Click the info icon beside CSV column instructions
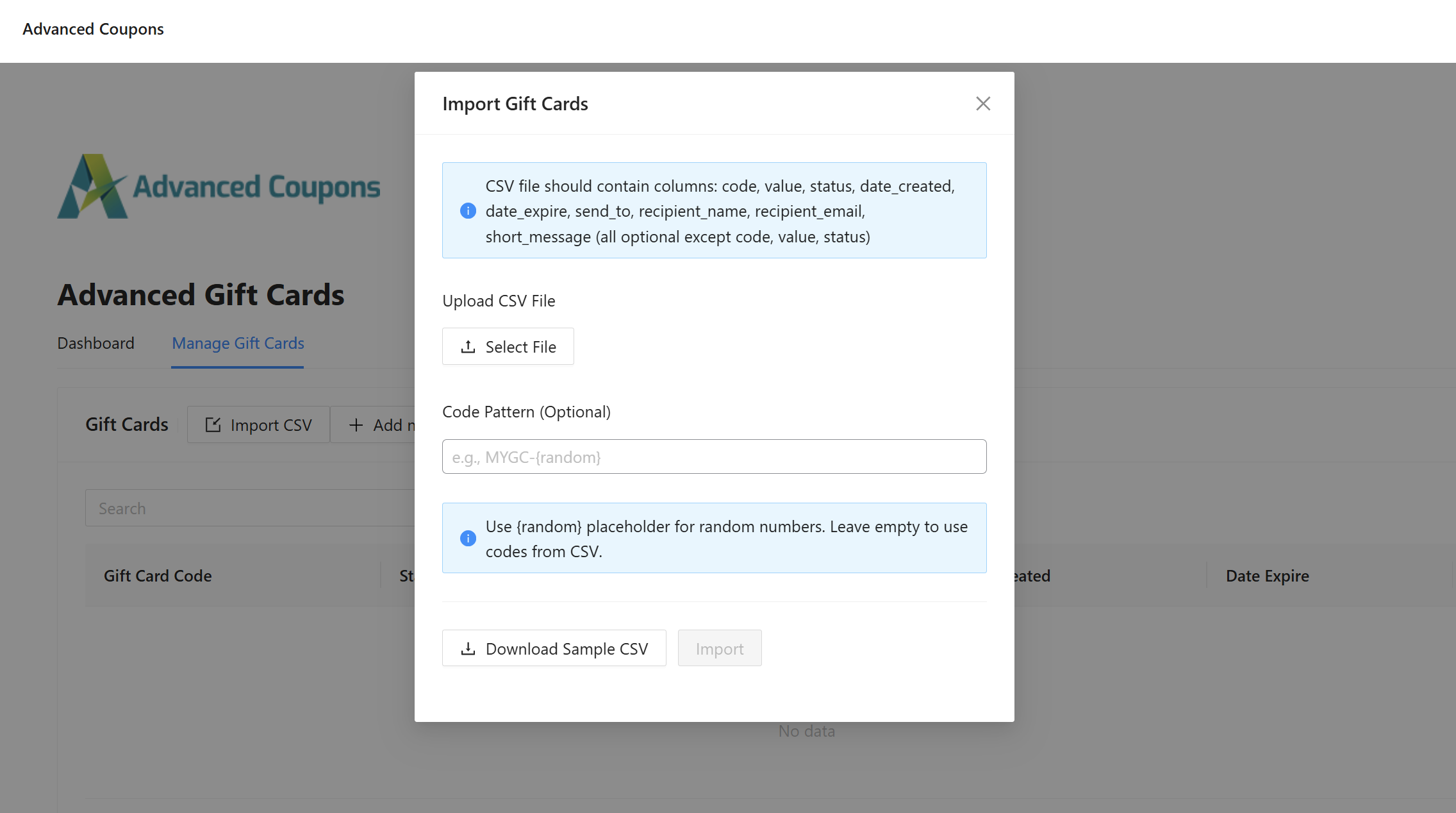Screen dimensions: 1456x813 click(x=468, y=210)
